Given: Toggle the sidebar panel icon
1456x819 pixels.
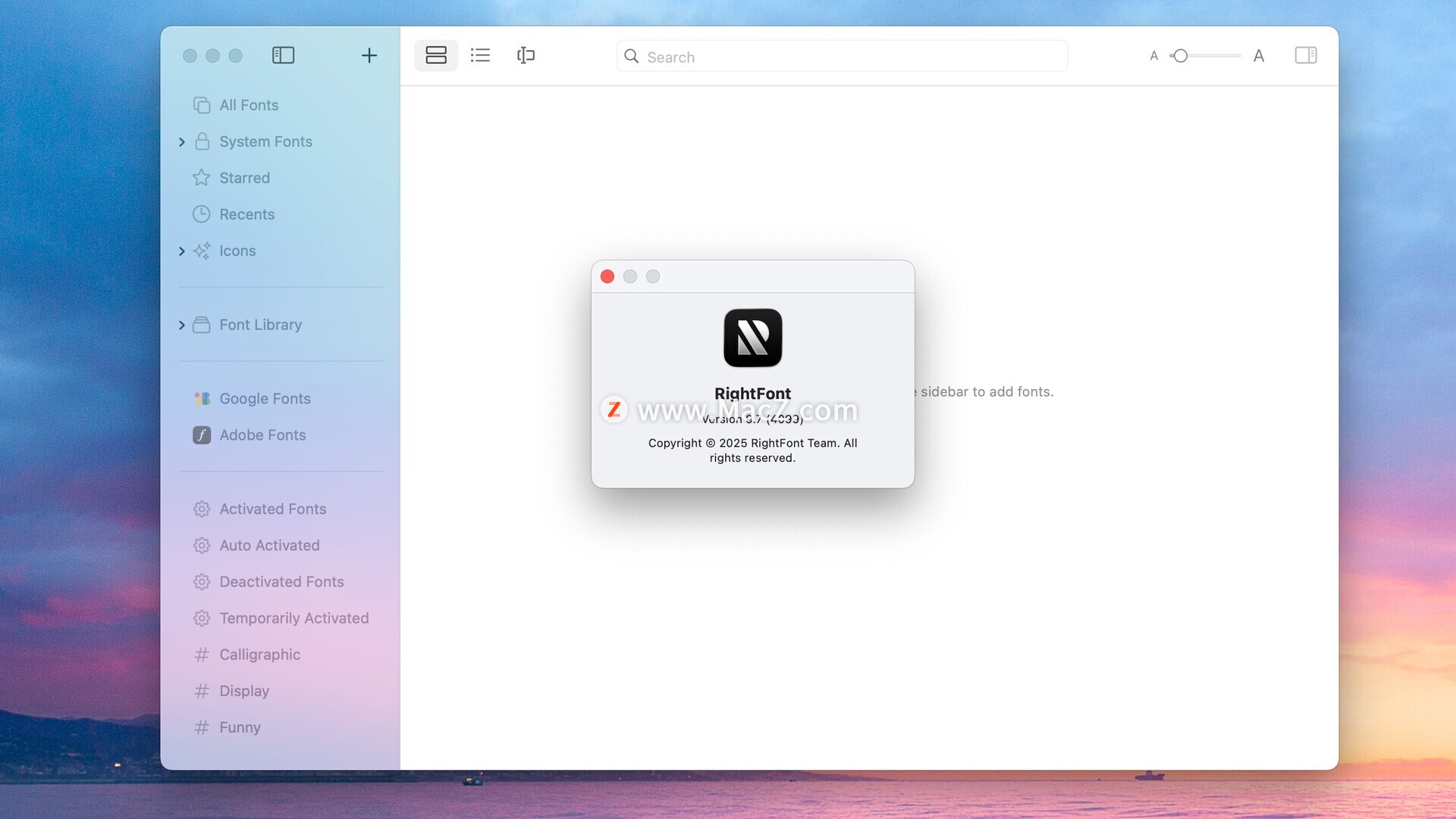Looking at the screenshot, I should coord(283,55).
